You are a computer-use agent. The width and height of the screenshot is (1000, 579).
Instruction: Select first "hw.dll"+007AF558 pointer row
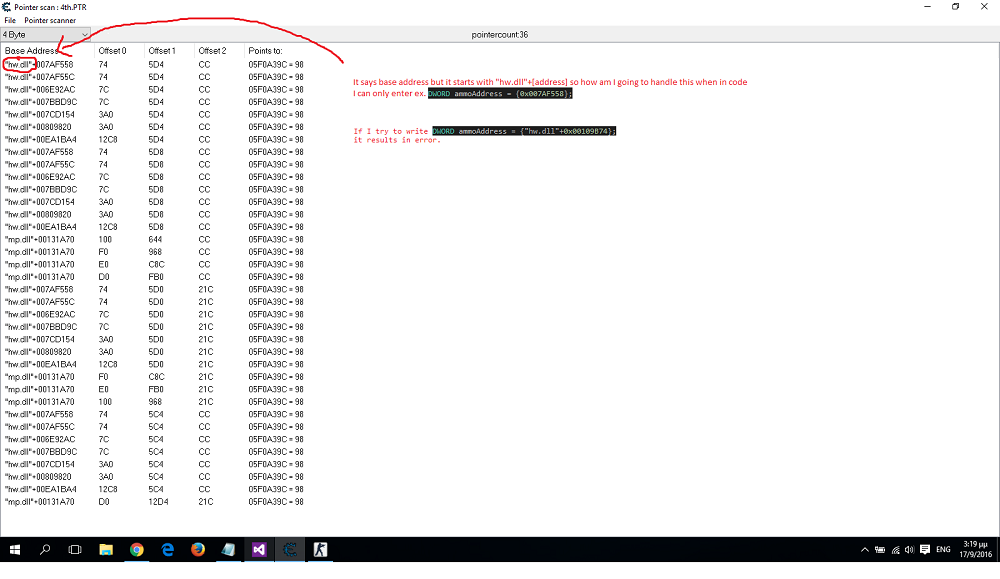click(40, 64)
